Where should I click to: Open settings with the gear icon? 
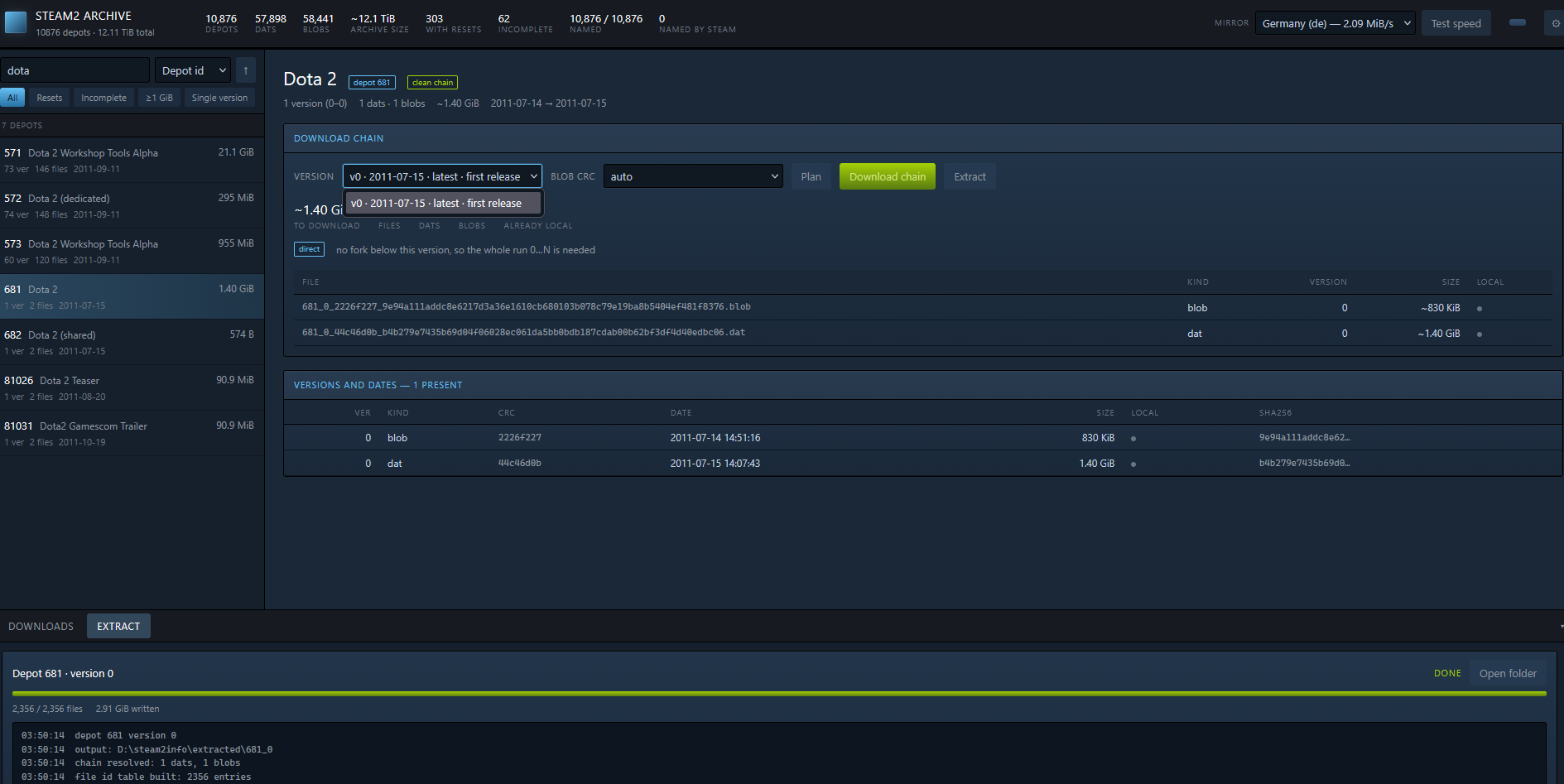click(x=1555, y=23)
